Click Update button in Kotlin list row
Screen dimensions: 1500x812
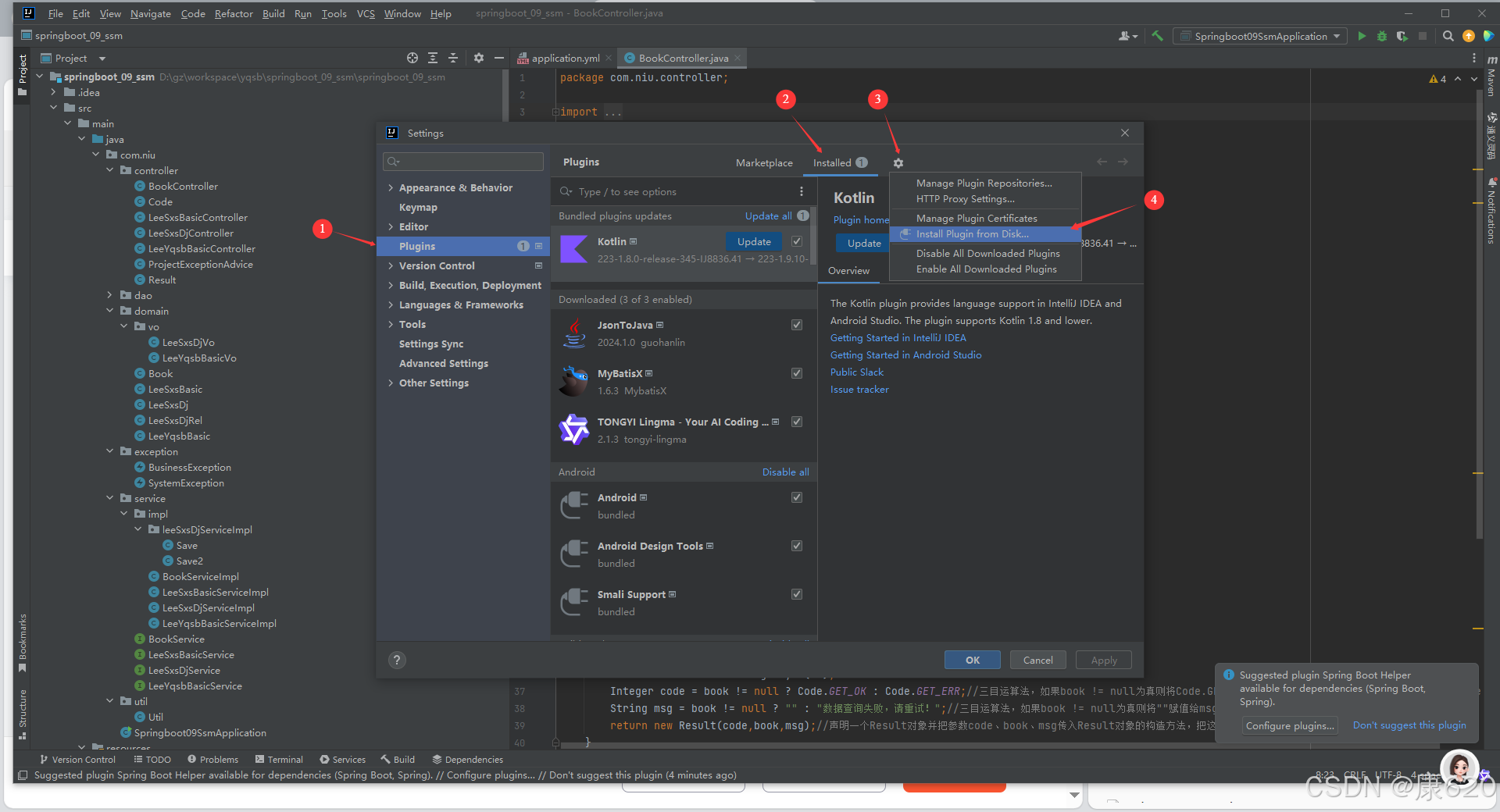pyautogui.click(x=754, y=242)
